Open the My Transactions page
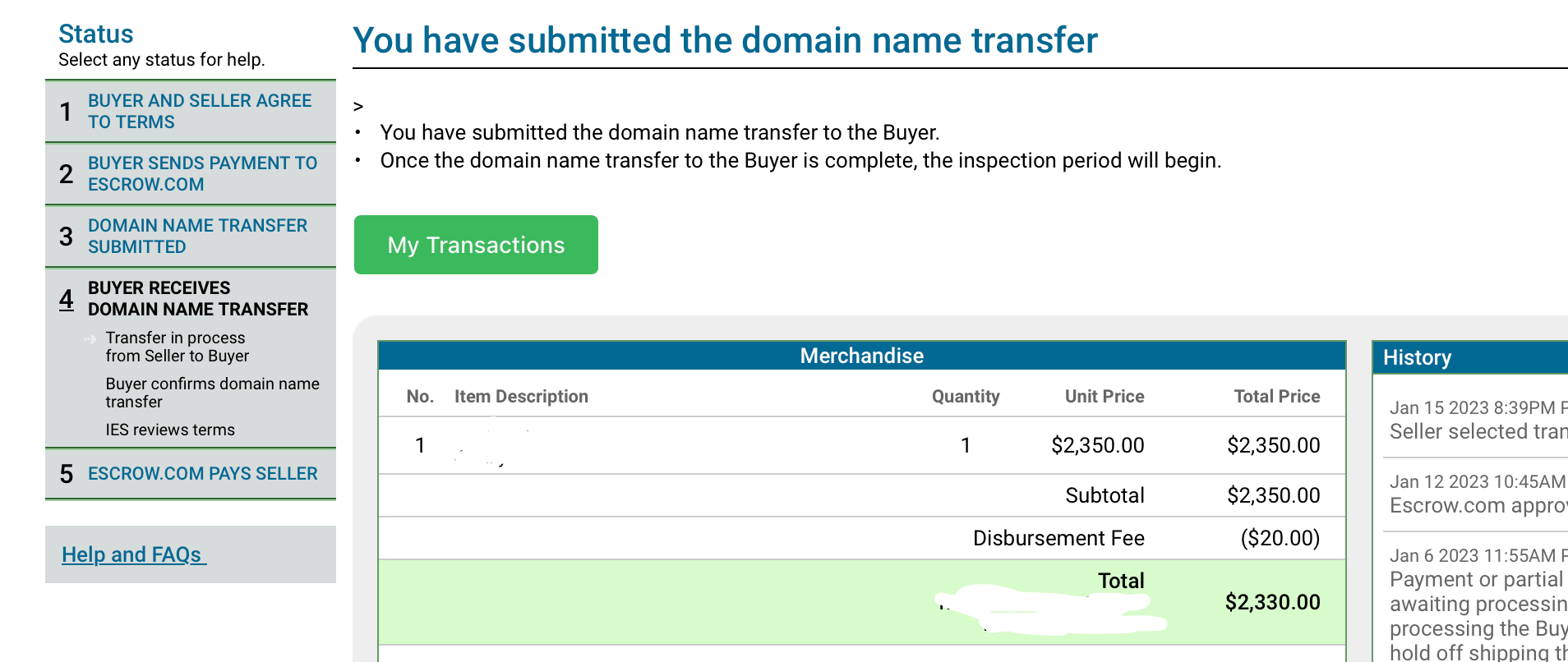 coord(476,245)
